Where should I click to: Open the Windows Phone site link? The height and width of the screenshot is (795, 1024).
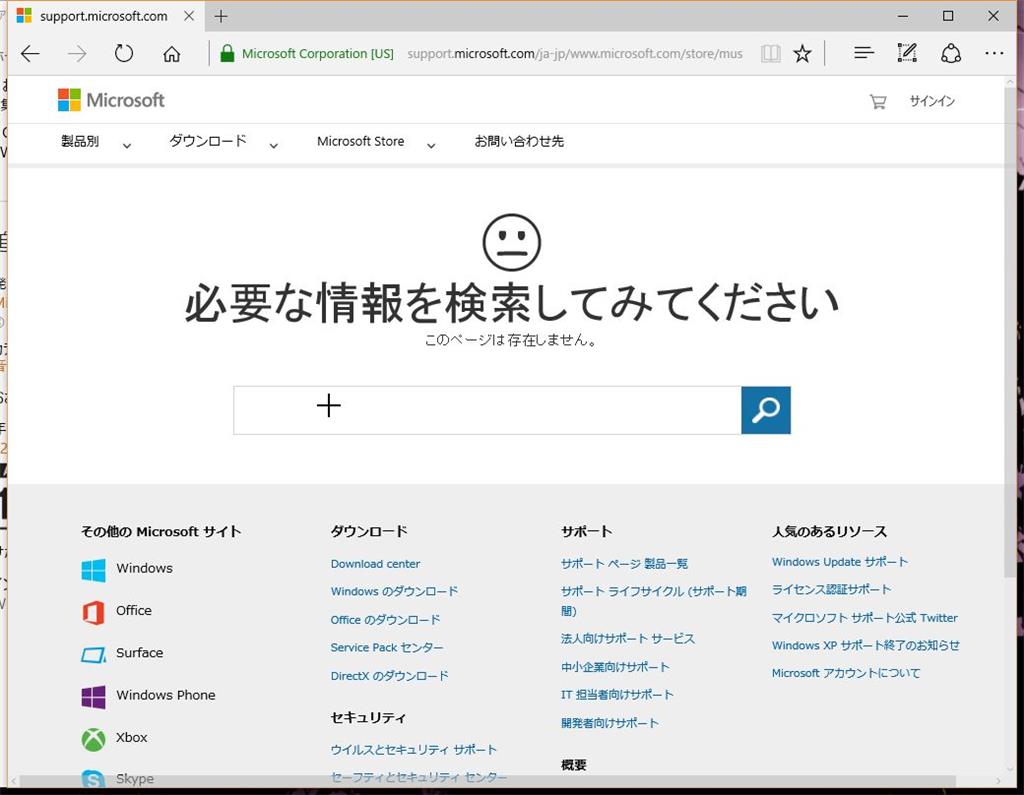pos(166,695)
